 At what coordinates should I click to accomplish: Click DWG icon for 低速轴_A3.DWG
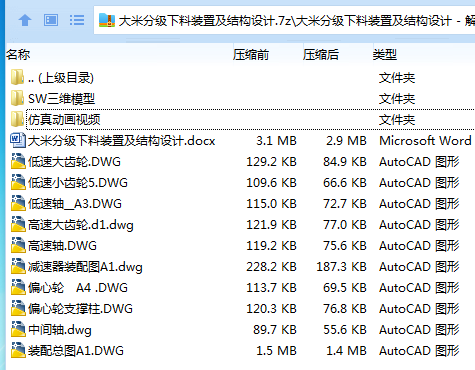point(18,204)
